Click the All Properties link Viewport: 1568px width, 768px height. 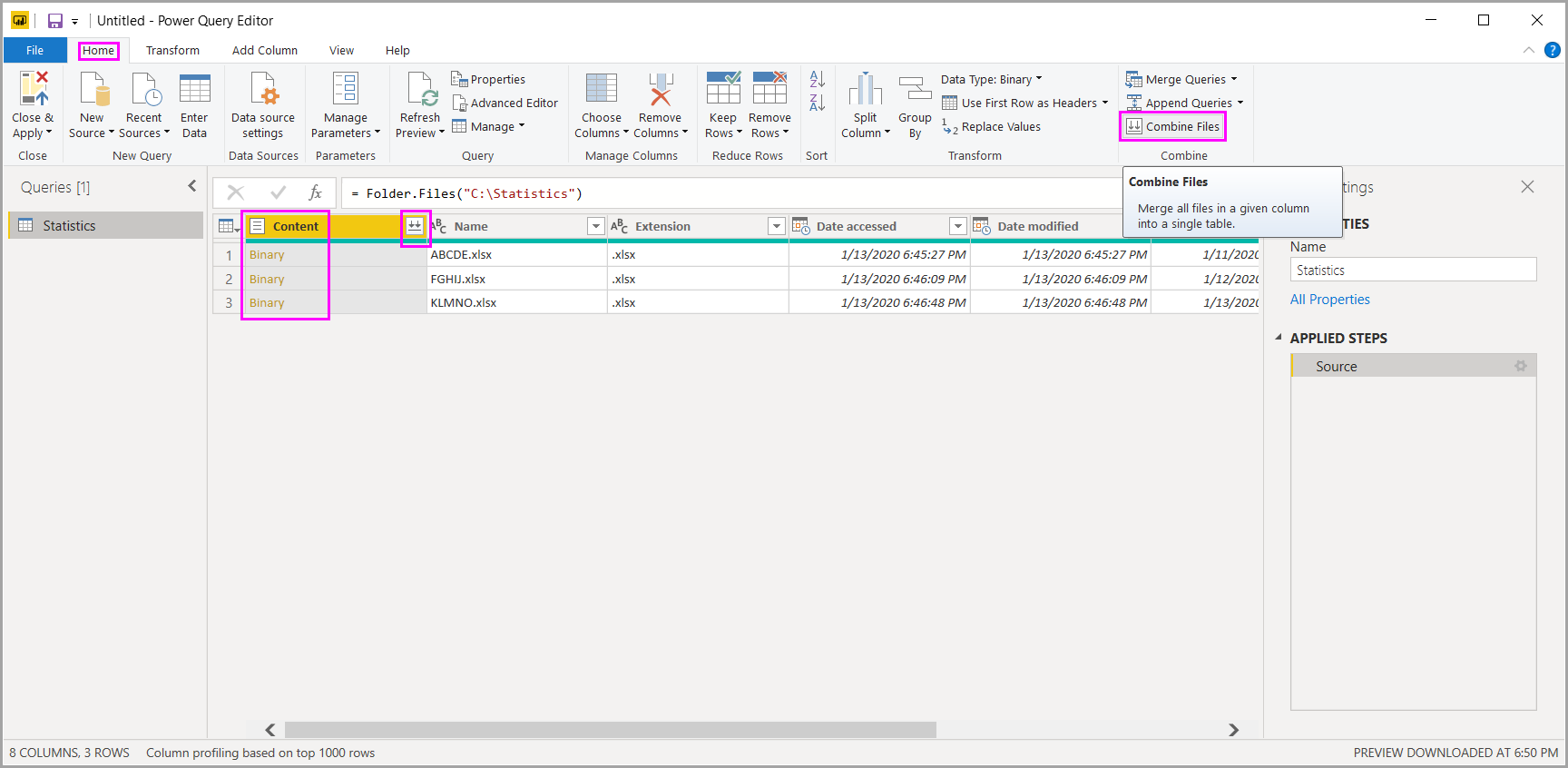pyautogui.click(x=1330, y=300)
